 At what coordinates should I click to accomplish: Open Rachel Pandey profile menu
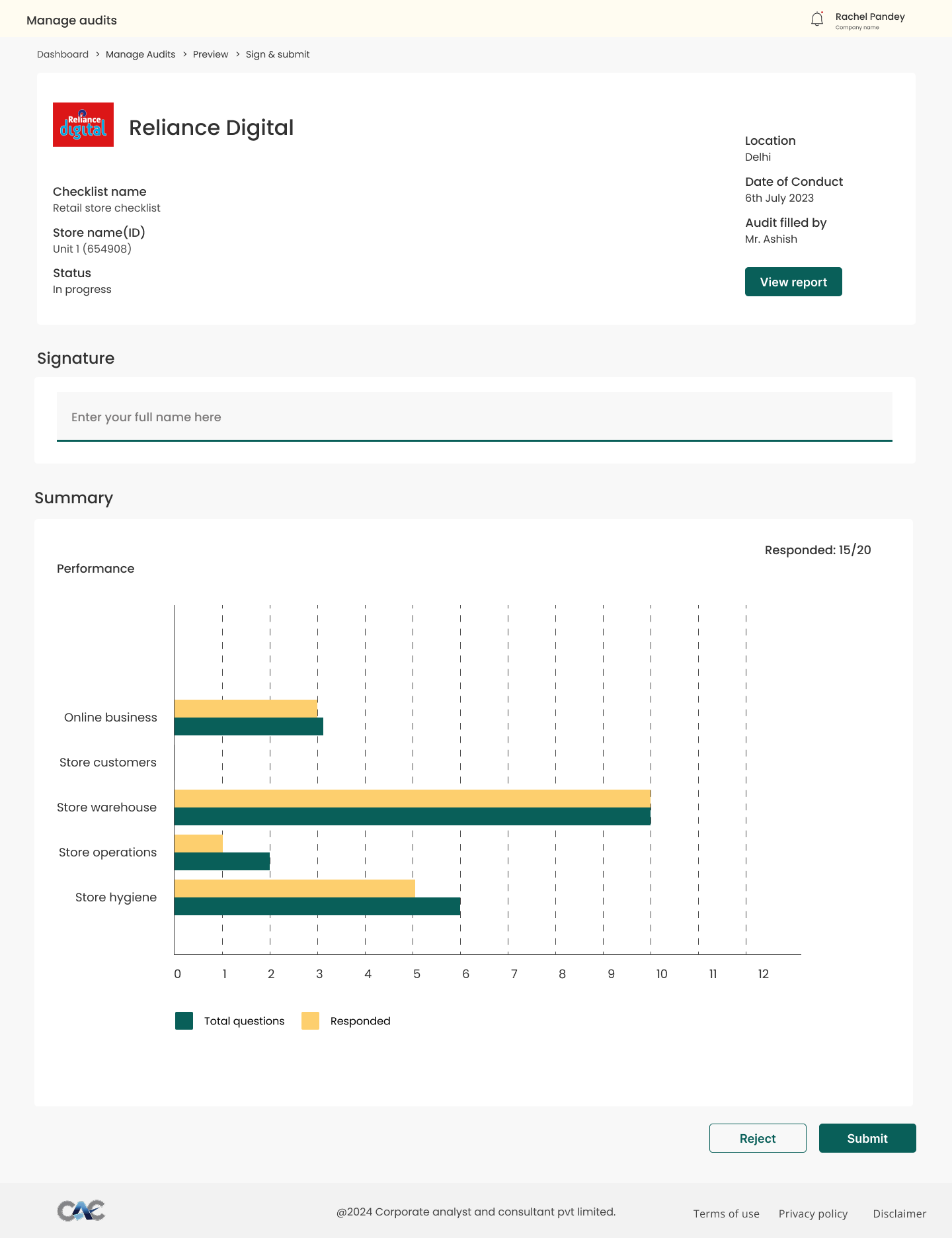[x=870, y=21]
